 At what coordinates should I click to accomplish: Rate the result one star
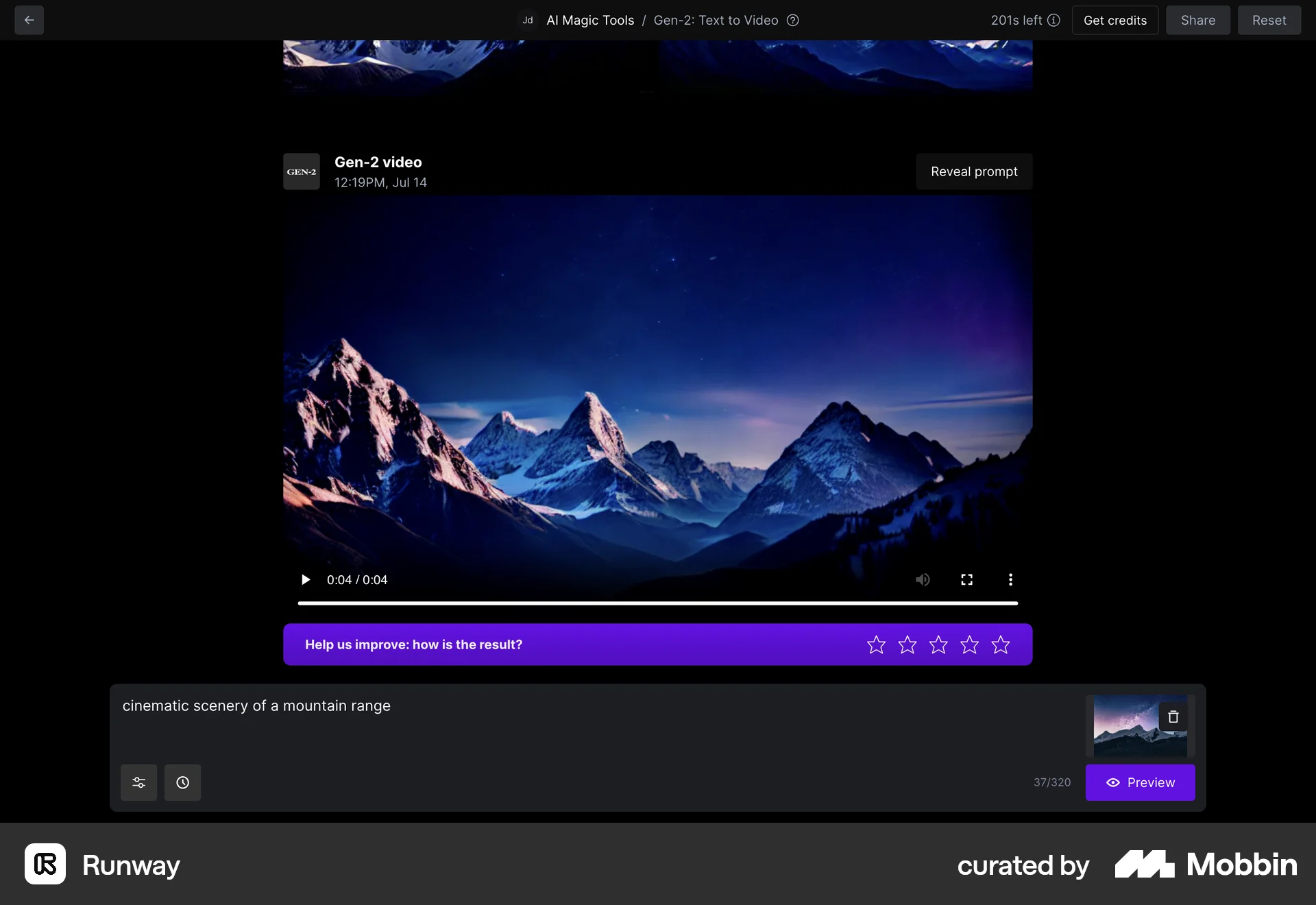tap(876, 644)
